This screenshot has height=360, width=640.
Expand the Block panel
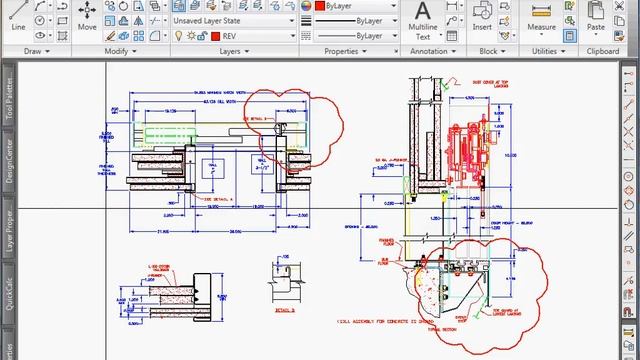coord(493,51)
